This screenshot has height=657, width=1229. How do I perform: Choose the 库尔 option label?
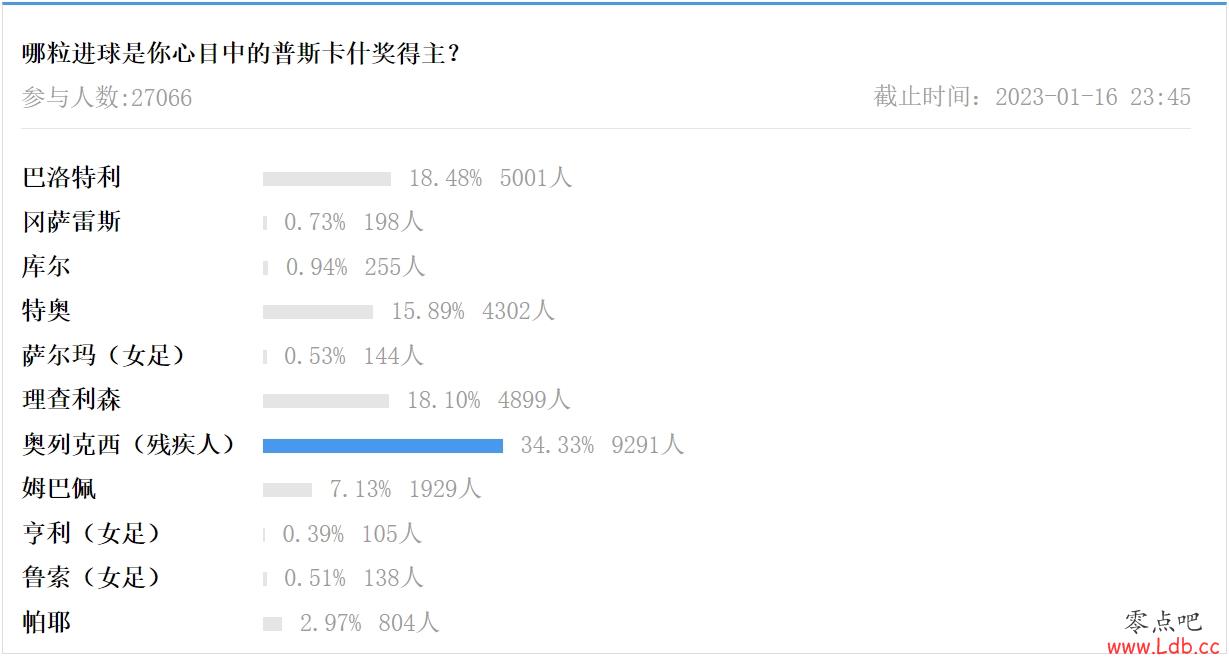coord(47,267)
